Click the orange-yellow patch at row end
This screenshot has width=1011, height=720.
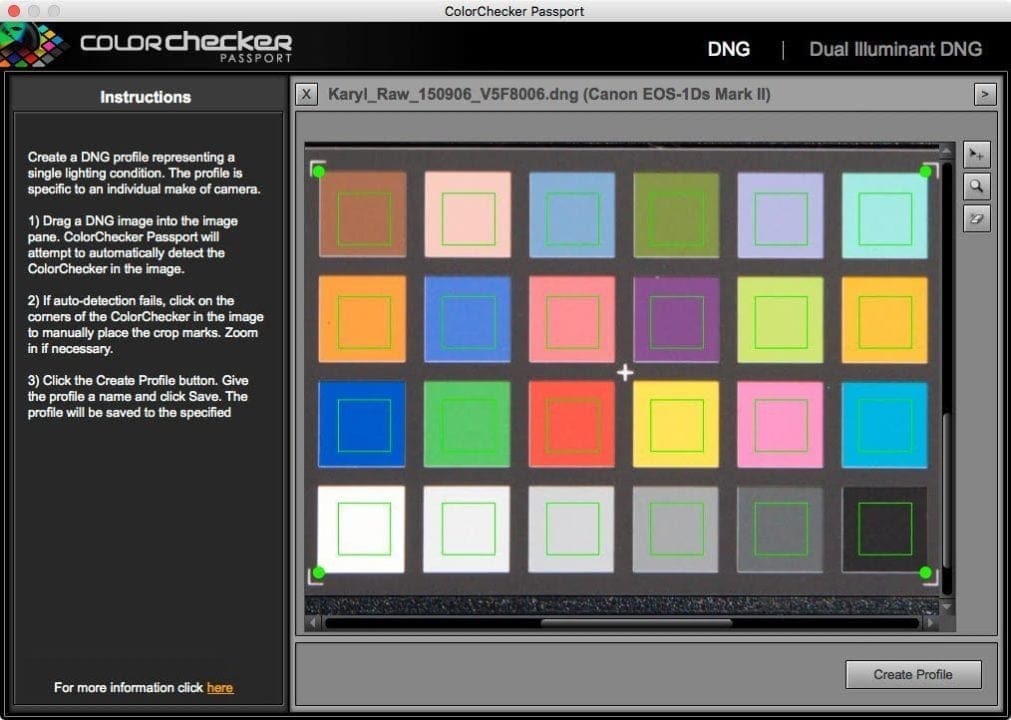click(x=885, y=320)
